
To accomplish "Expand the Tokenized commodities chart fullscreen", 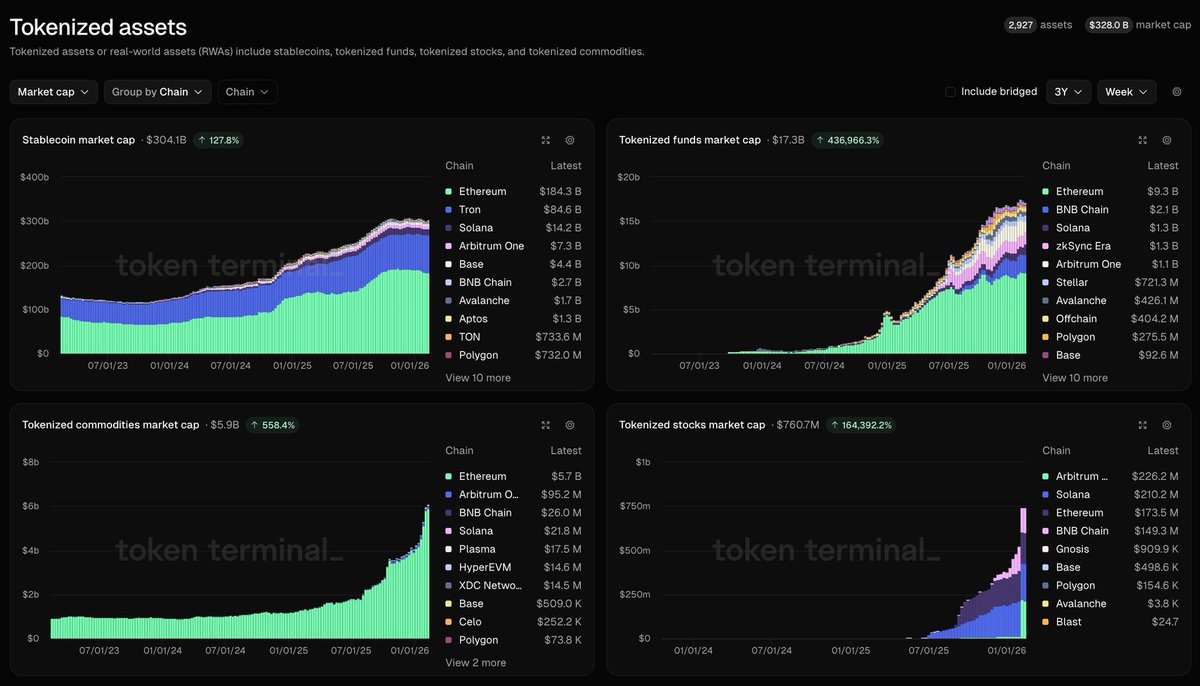I will click(x=545, y=425).
